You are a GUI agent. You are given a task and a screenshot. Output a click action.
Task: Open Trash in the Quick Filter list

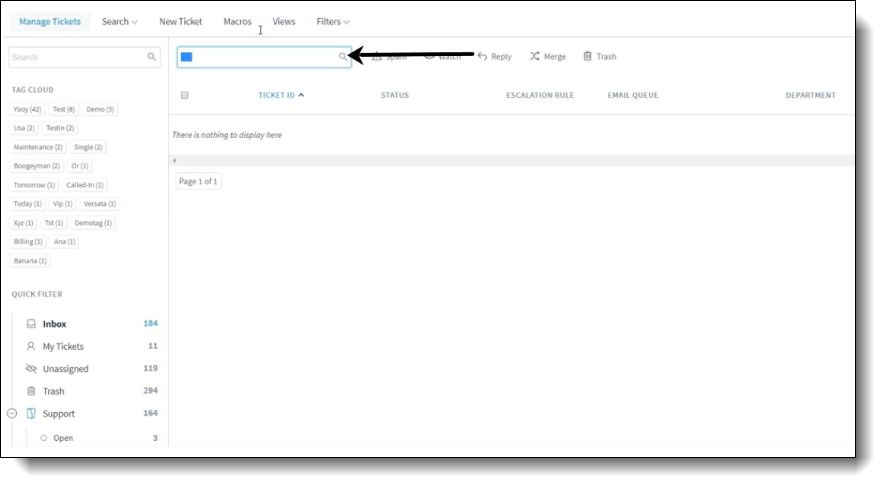(x=53, y=391)
